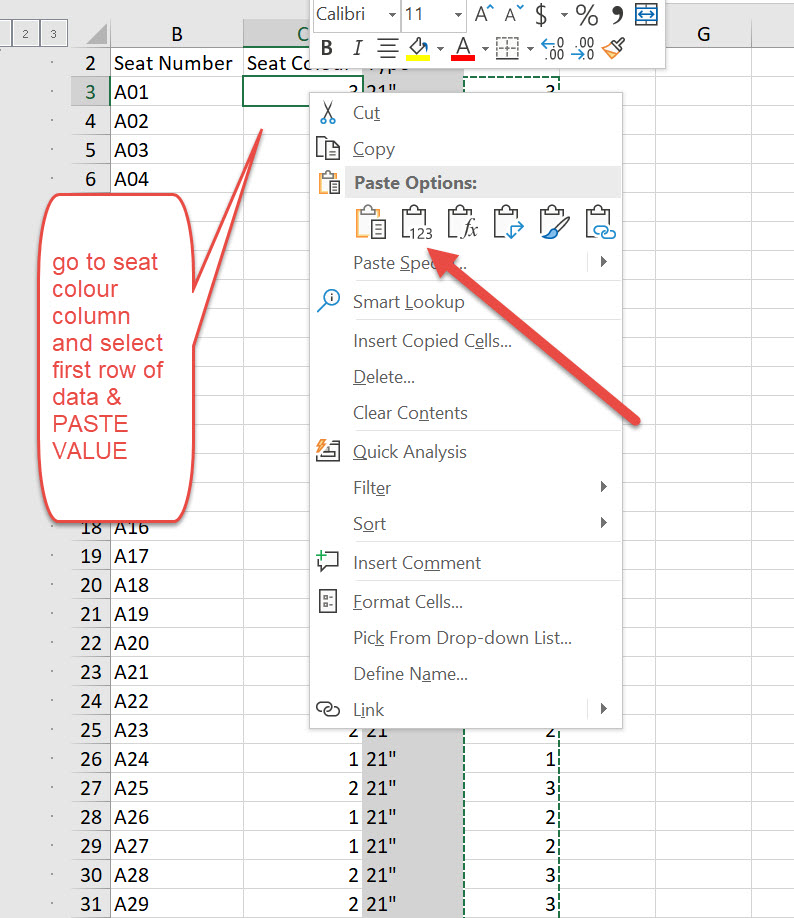Open the Calibri font name dropdown
Viewport: 794px width, 918px height.
click(390, 15)
